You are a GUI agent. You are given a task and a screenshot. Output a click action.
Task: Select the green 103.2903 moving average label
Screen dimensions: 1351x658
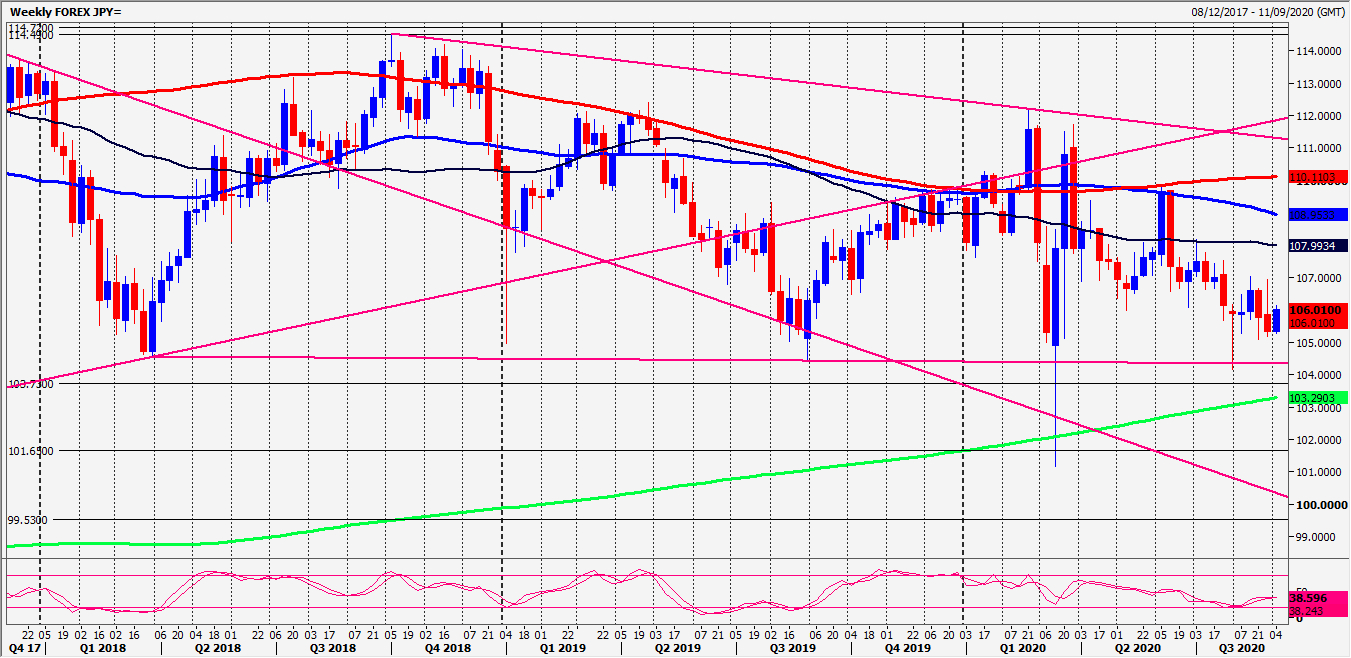[1318, 398]
